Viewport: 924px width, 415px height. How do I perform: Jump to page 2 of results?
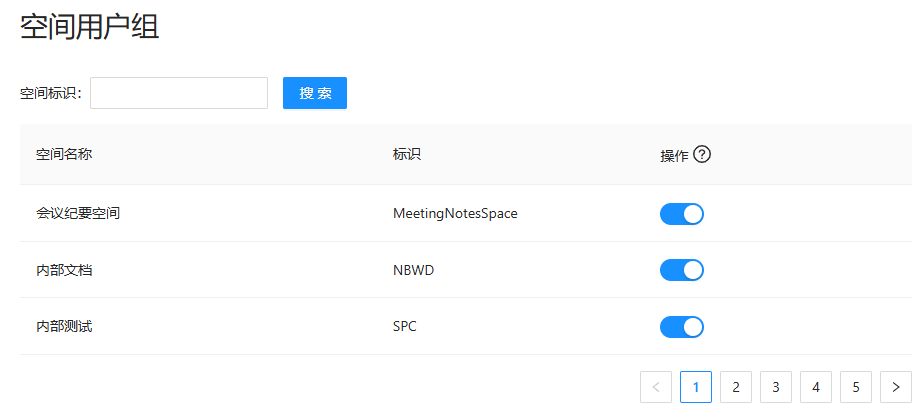(x=736, y=387)
